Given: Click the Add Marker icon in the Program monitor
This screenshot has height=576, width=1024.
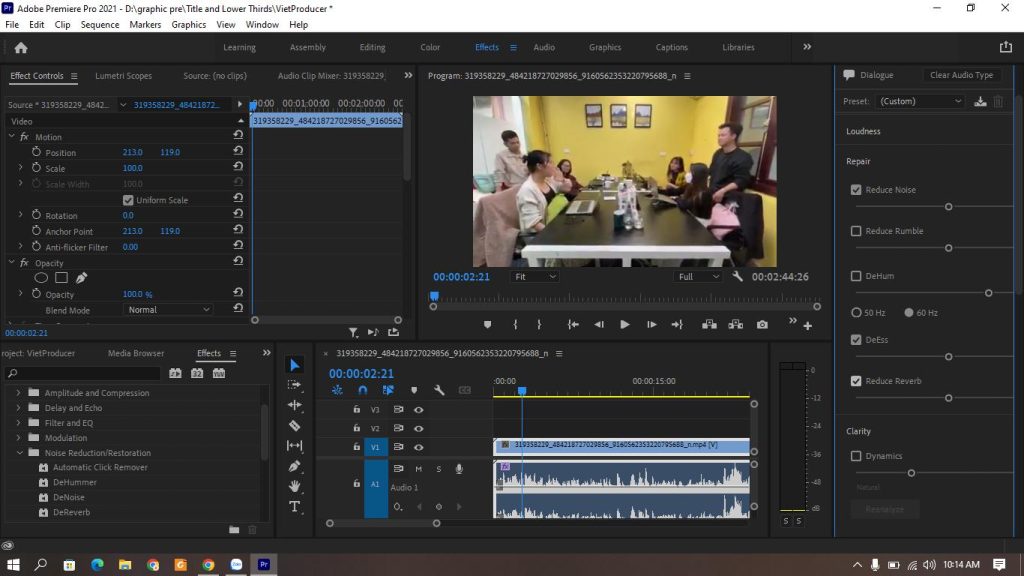Looking at the screenshot, I should [487, 324].
